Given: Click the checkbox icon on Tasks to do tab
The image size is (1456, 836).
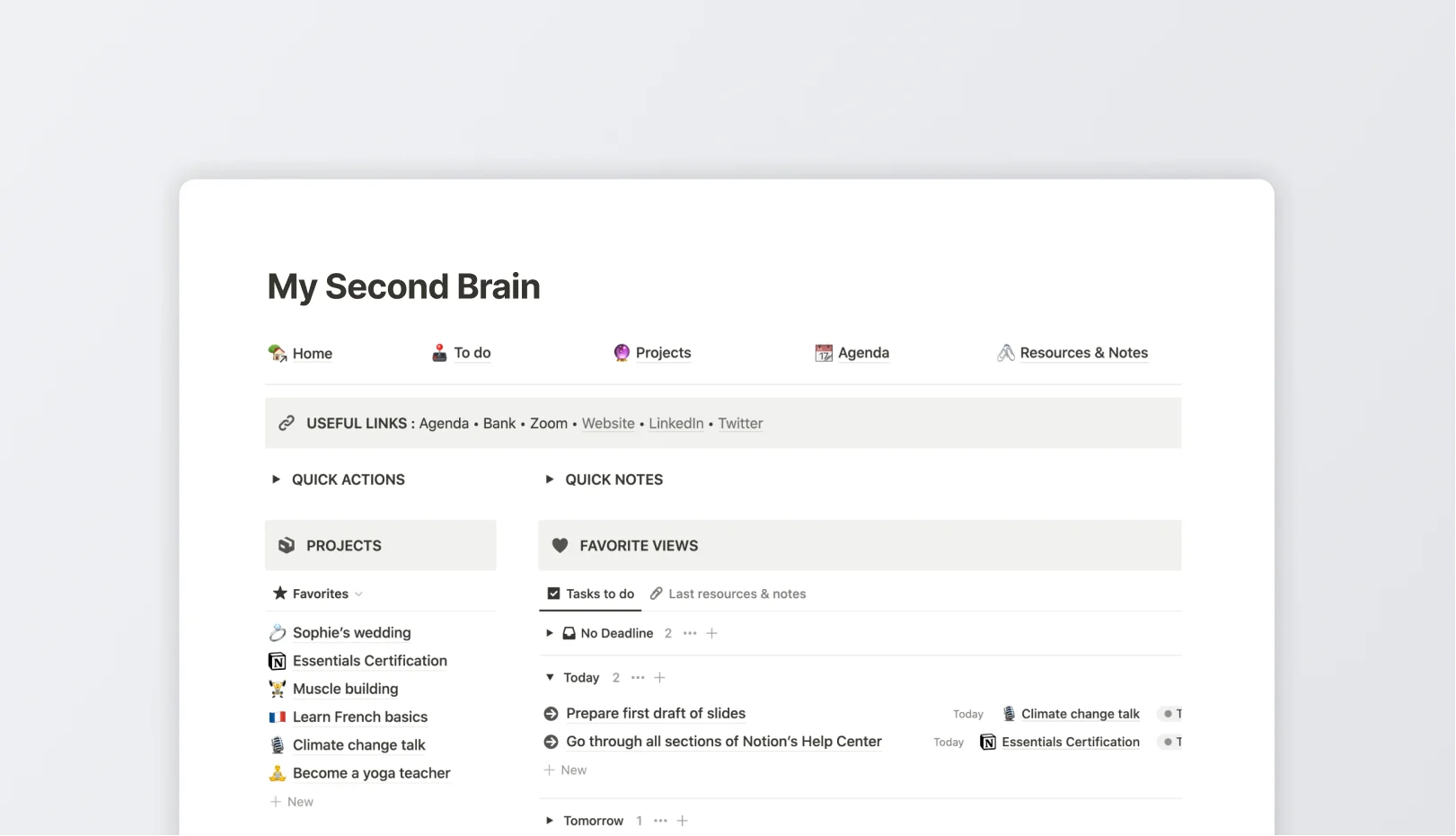Looking at the screenshot, I should click(x=553, y=594).
